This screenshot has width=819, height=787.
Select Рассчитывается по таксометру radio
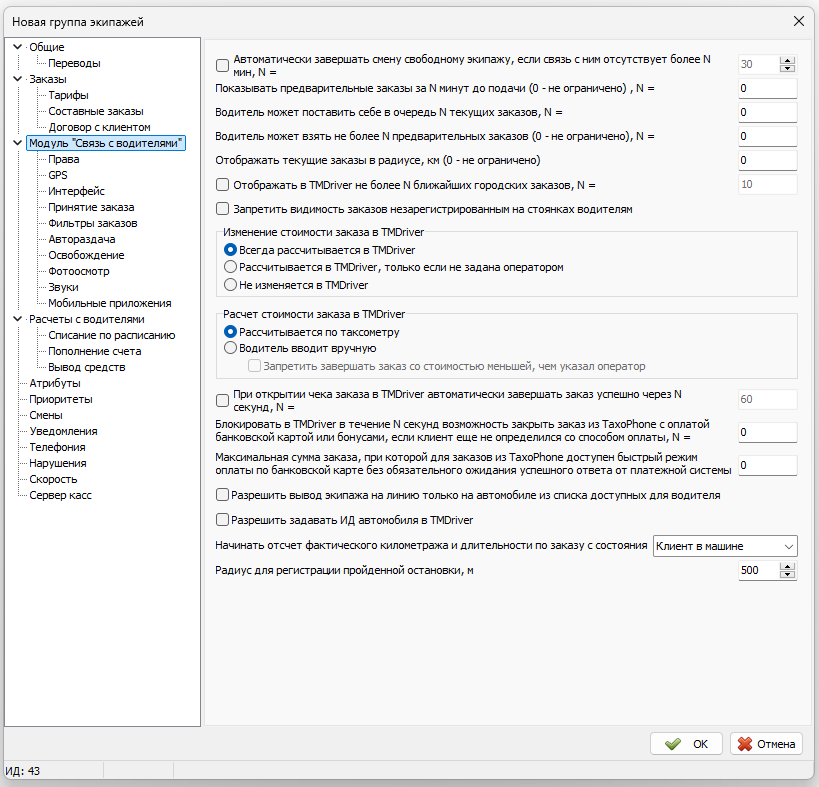(x=230, y=332)
